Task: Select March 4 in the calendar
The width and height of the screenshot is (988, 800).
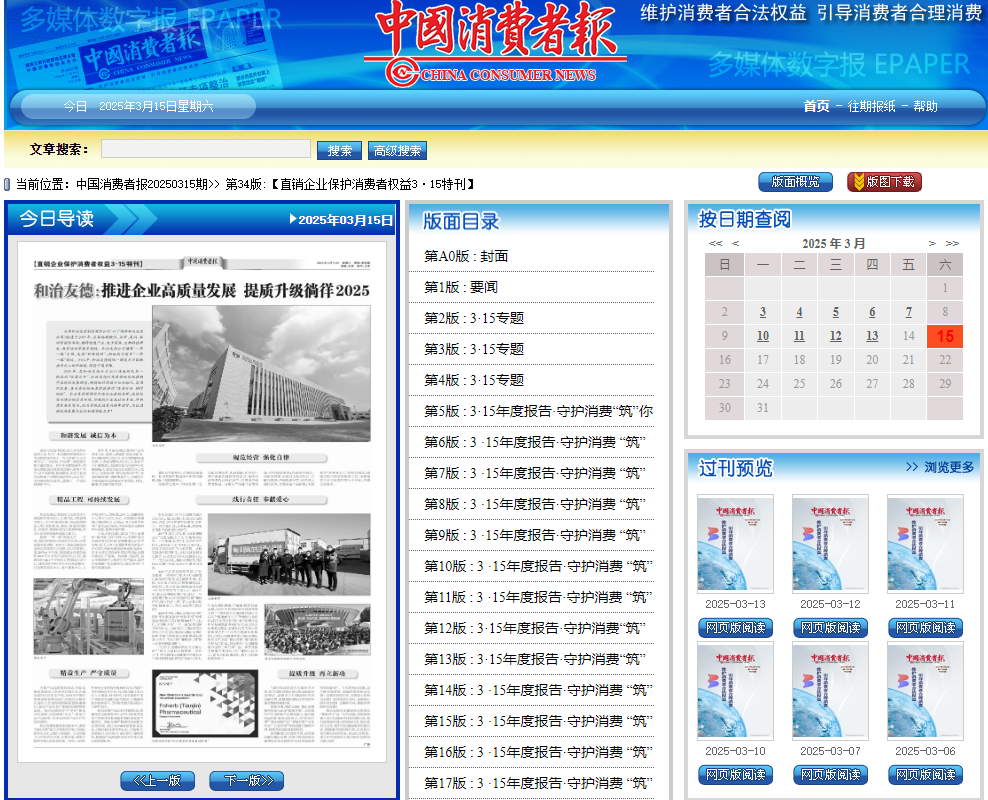Action: [x=799, y=312]
